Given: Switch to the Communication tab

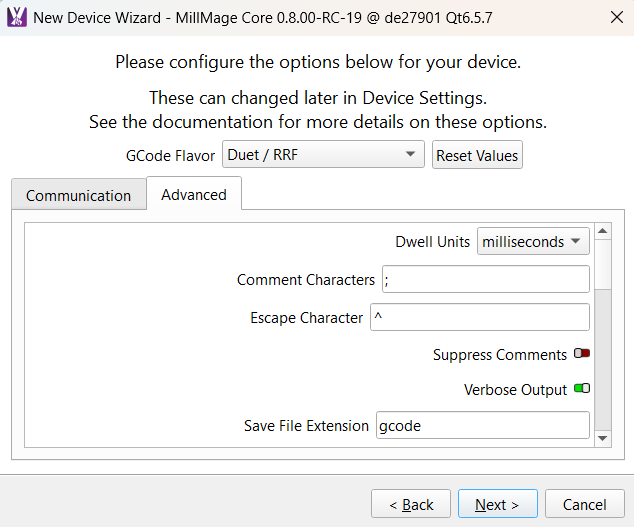Looking at the screenshot, I should tap(78, 196).
